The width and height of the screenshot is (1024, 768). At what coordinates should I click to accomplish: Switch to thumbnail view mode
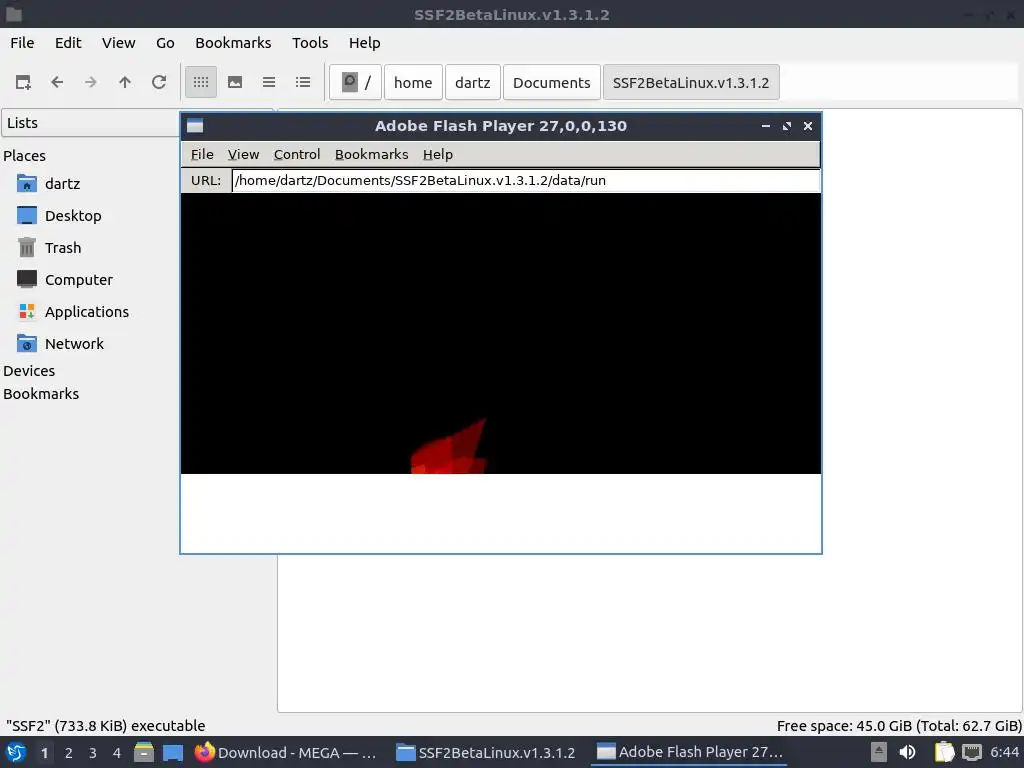235,82
